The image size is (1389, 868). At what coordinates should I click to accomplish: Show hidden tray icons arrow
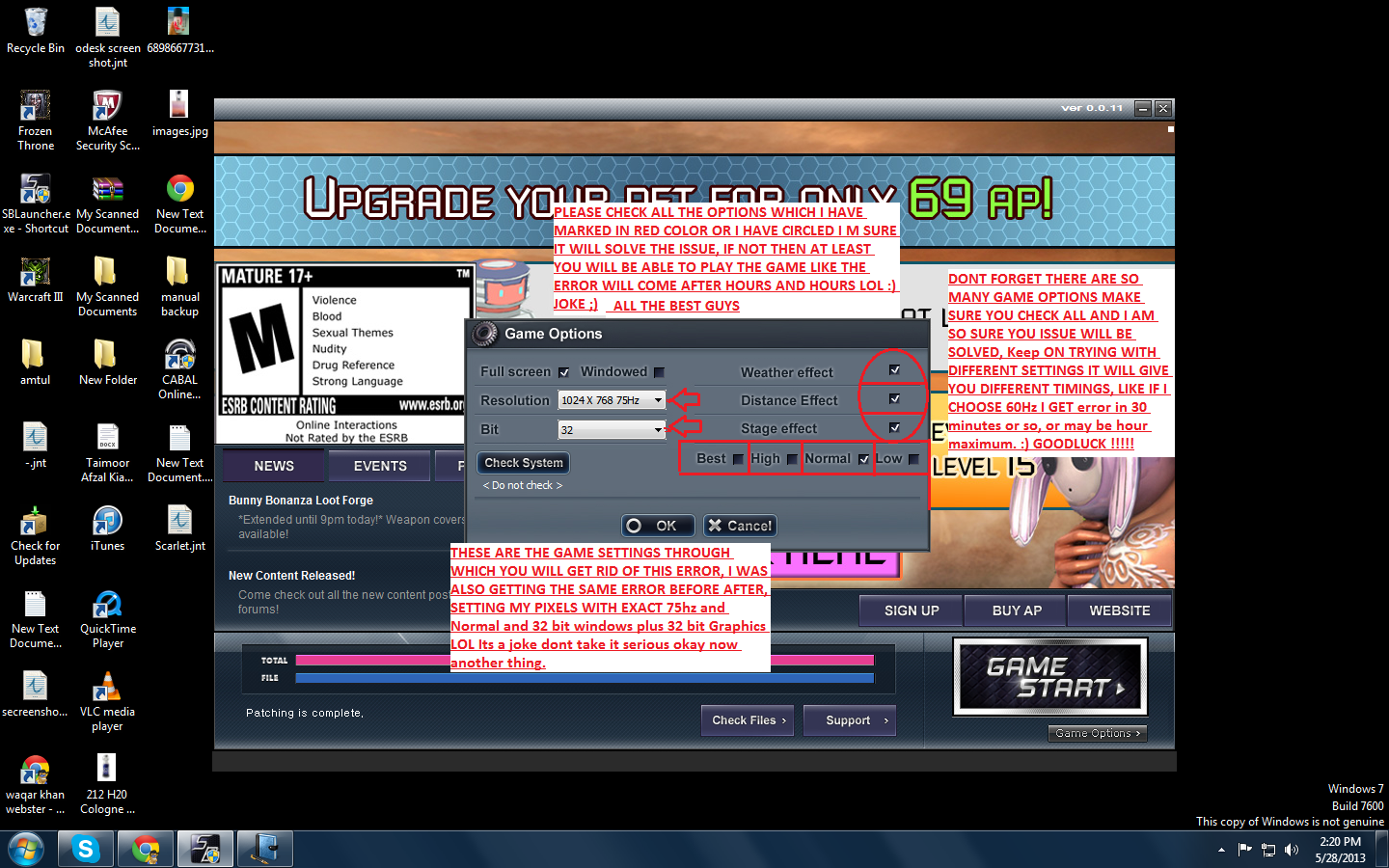1221,850
